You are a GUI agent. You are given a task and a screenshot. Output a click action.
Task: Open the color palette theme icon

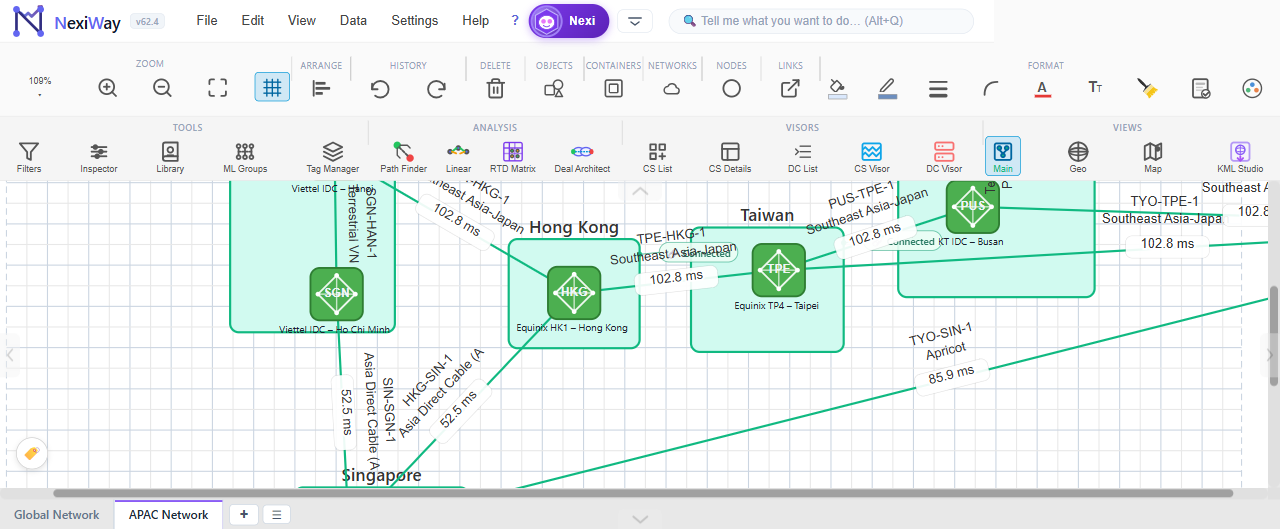[1252, 88]
